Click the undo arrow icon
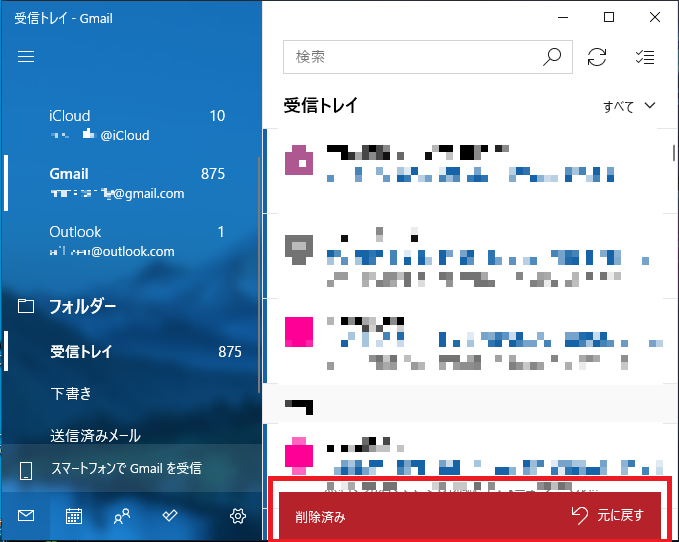Viewport: 679px width, 542px height. pyautogui.click(x=580, y=516)
